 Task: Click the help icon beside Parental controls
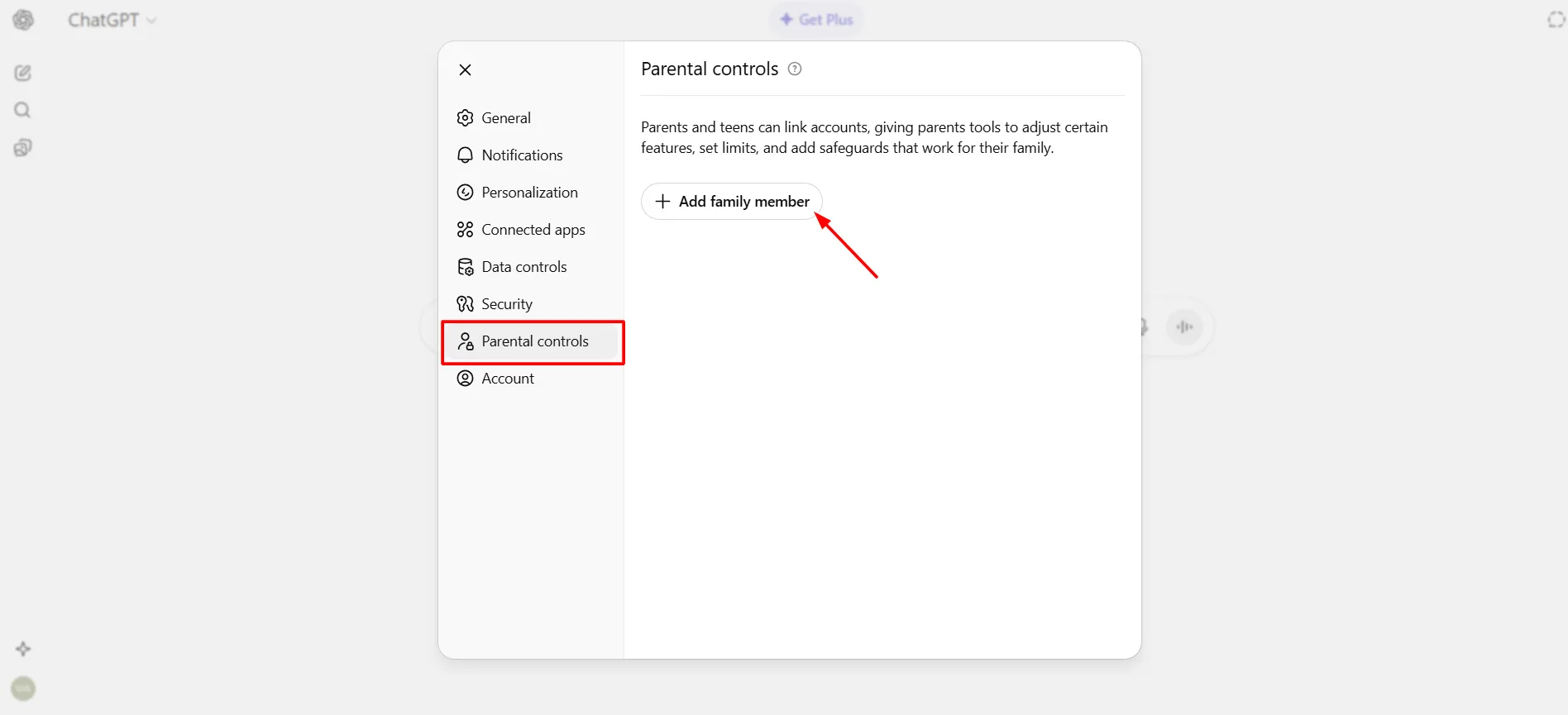[x=795, y=69]
